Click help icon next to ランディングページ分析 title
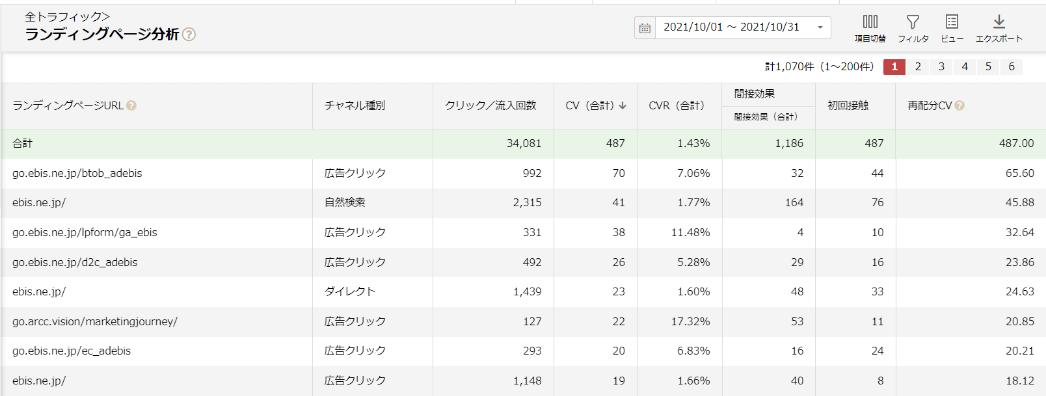The image size is (1046, 396). point(189,35)
